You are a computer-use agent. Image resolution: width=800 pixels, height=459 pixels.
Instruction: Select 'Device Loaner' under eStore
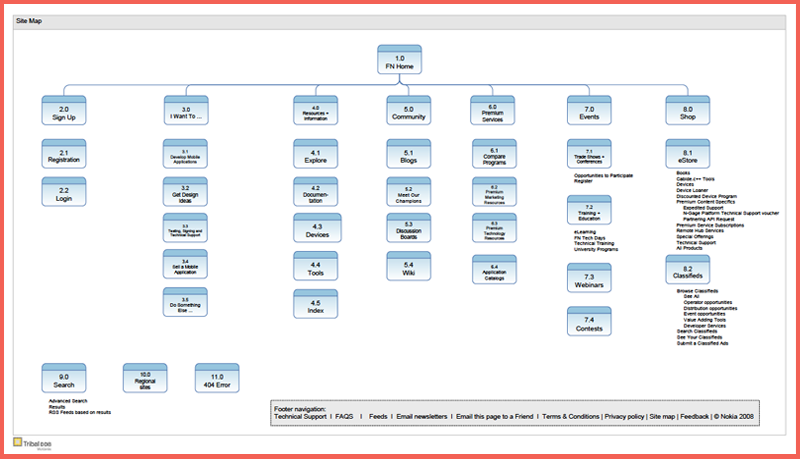point(692,190)
